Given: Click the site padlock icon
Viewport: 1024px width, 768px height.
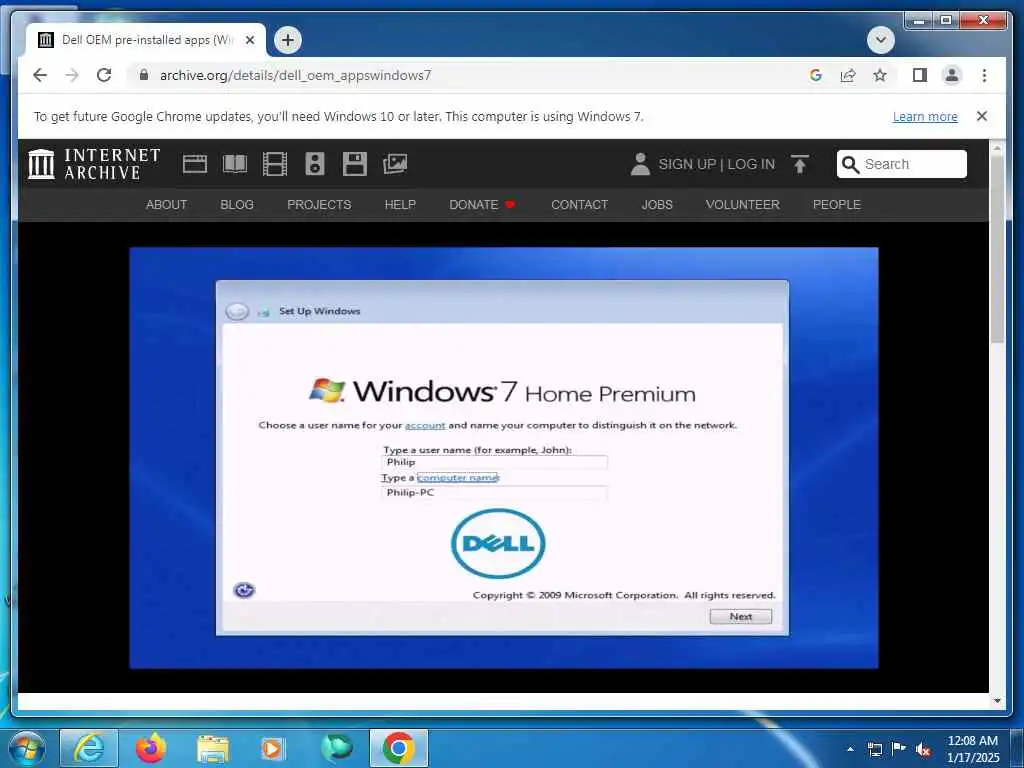Looking at the screenshot, I should [144, 75].
